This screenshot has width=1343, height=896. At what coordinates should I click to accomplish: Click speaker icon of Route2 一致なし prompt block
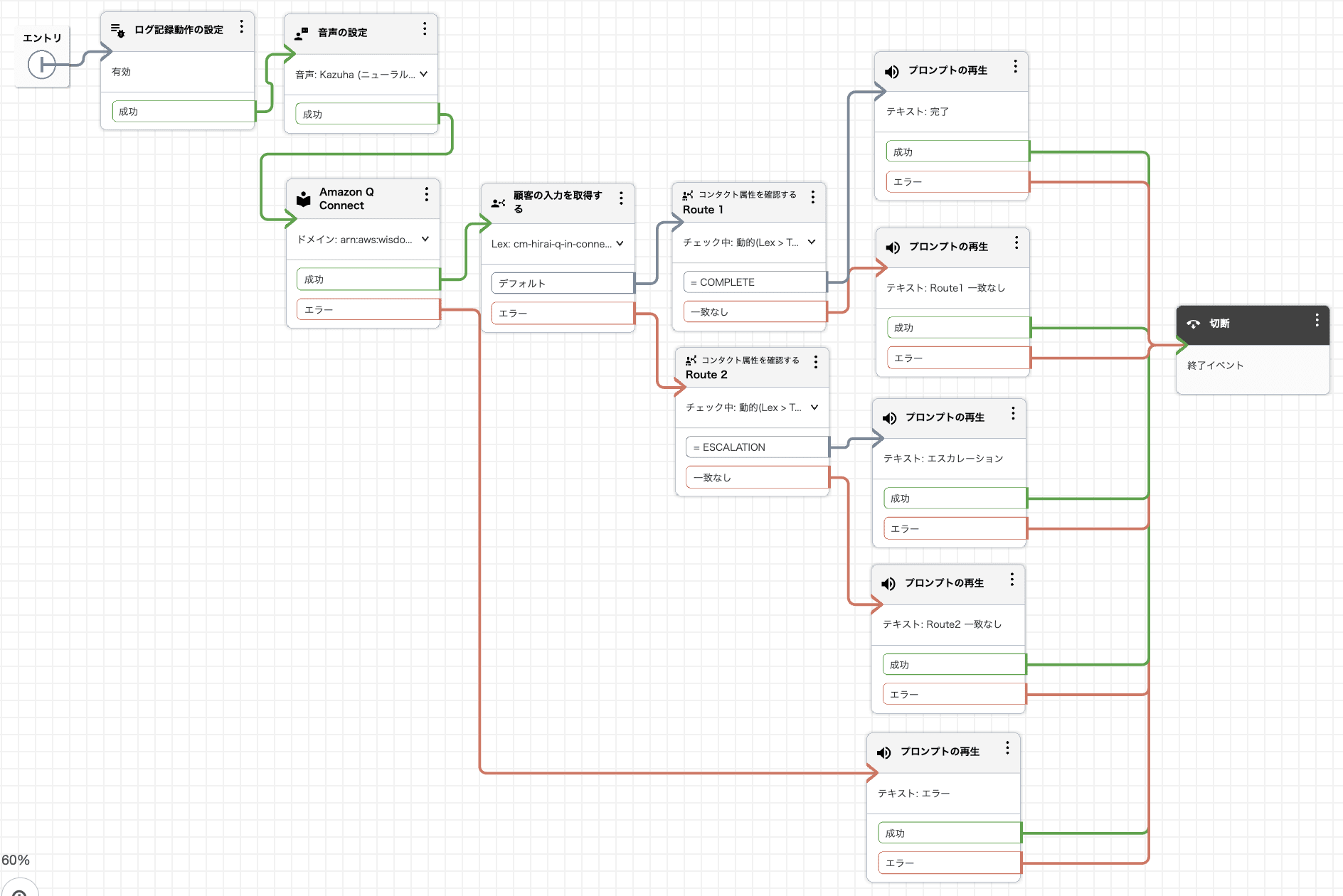(x=888, y=584)
